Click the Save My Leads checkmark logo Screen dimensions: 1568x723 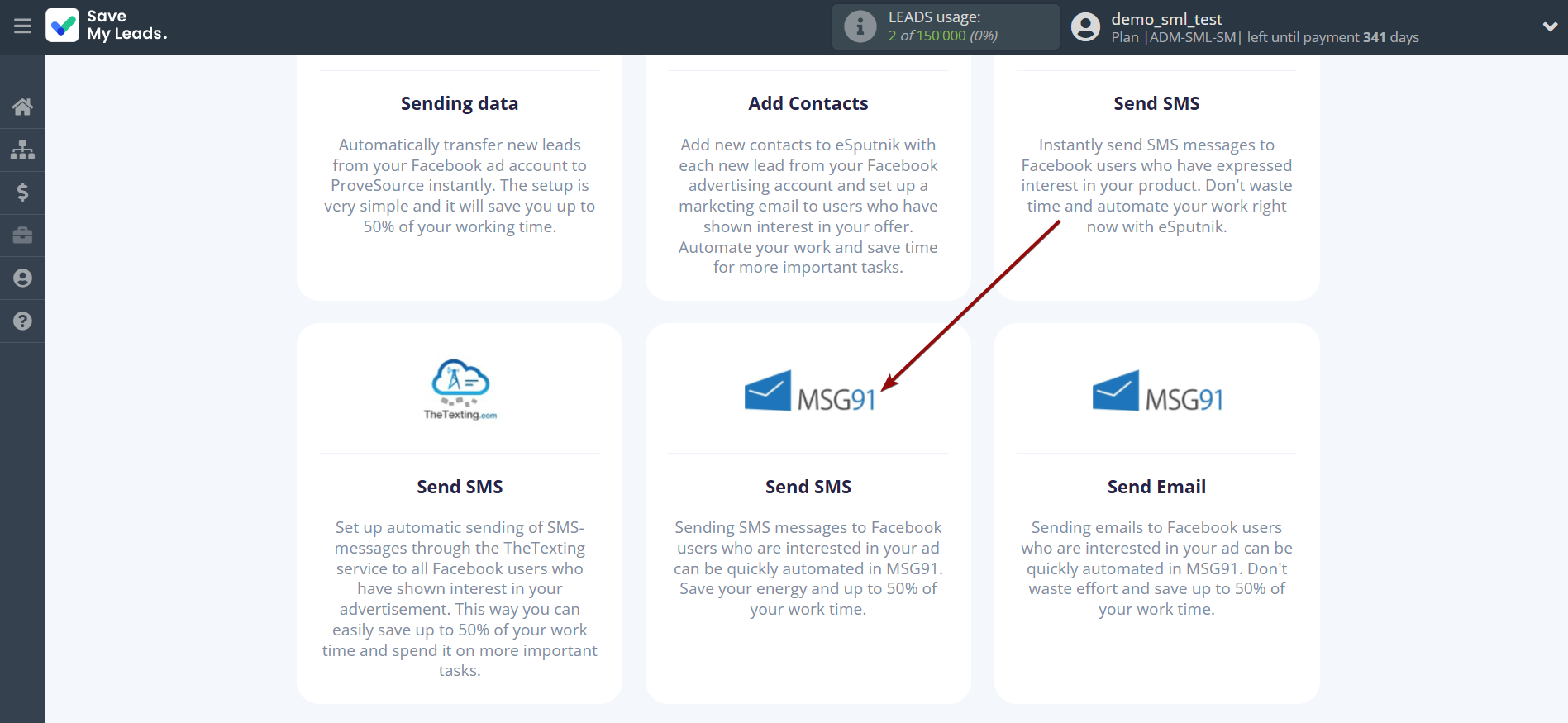63,26
